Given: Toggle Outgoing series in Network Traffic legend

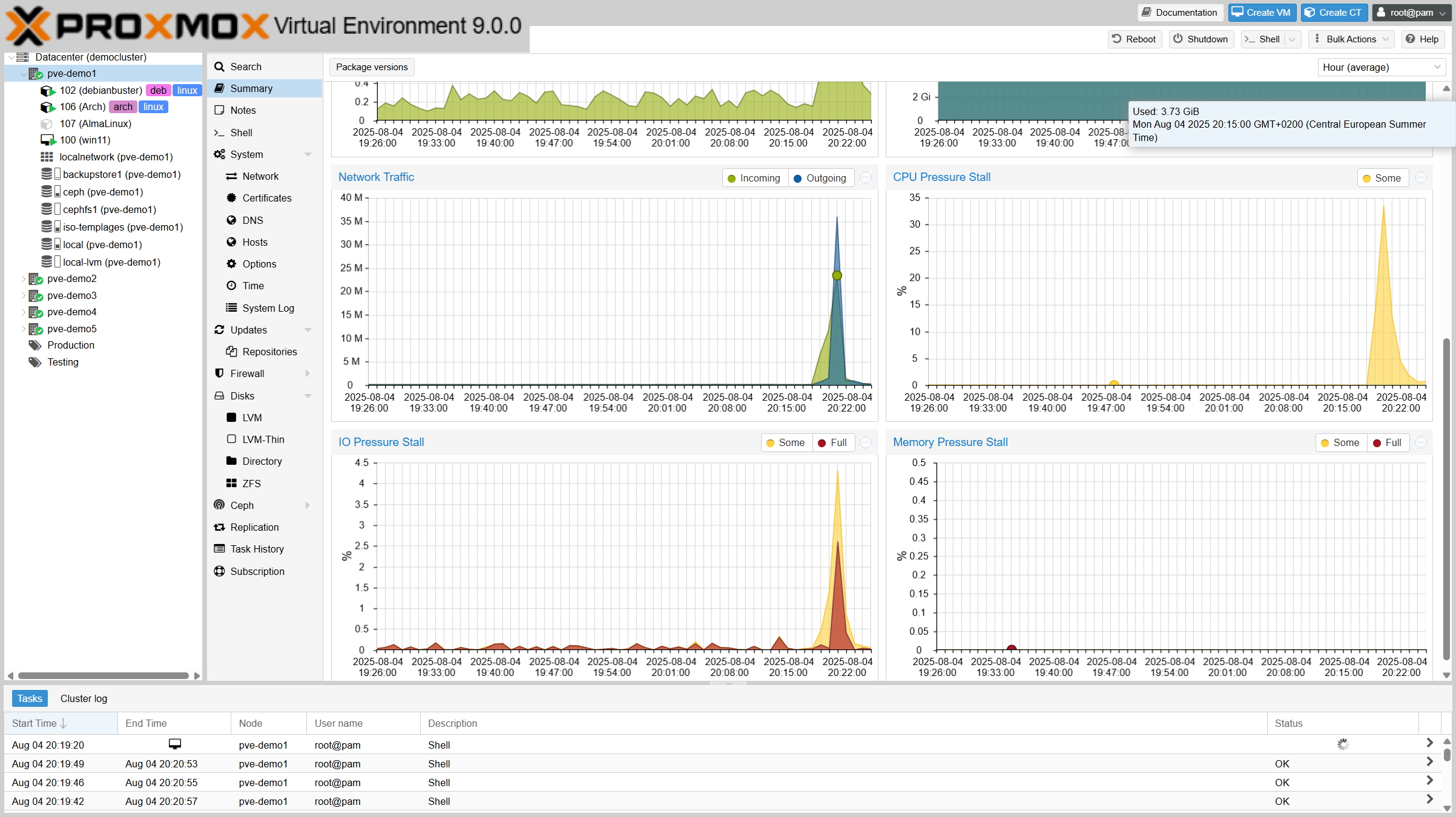Looking at the screenshot, I should coord(820,178).
